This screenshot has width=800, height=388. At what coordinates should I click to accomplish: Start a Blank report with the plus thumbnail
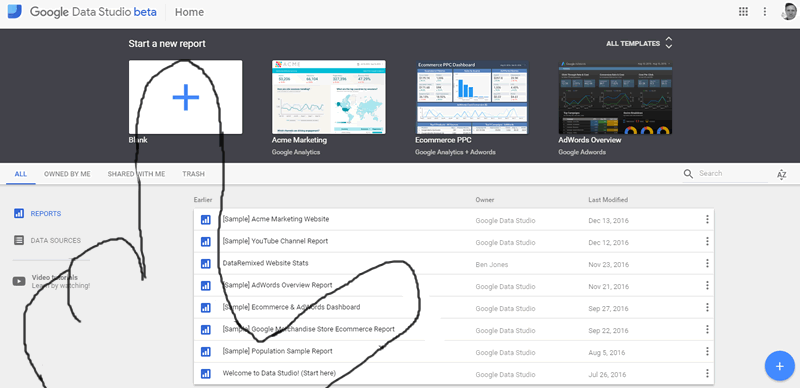point(186,97)
